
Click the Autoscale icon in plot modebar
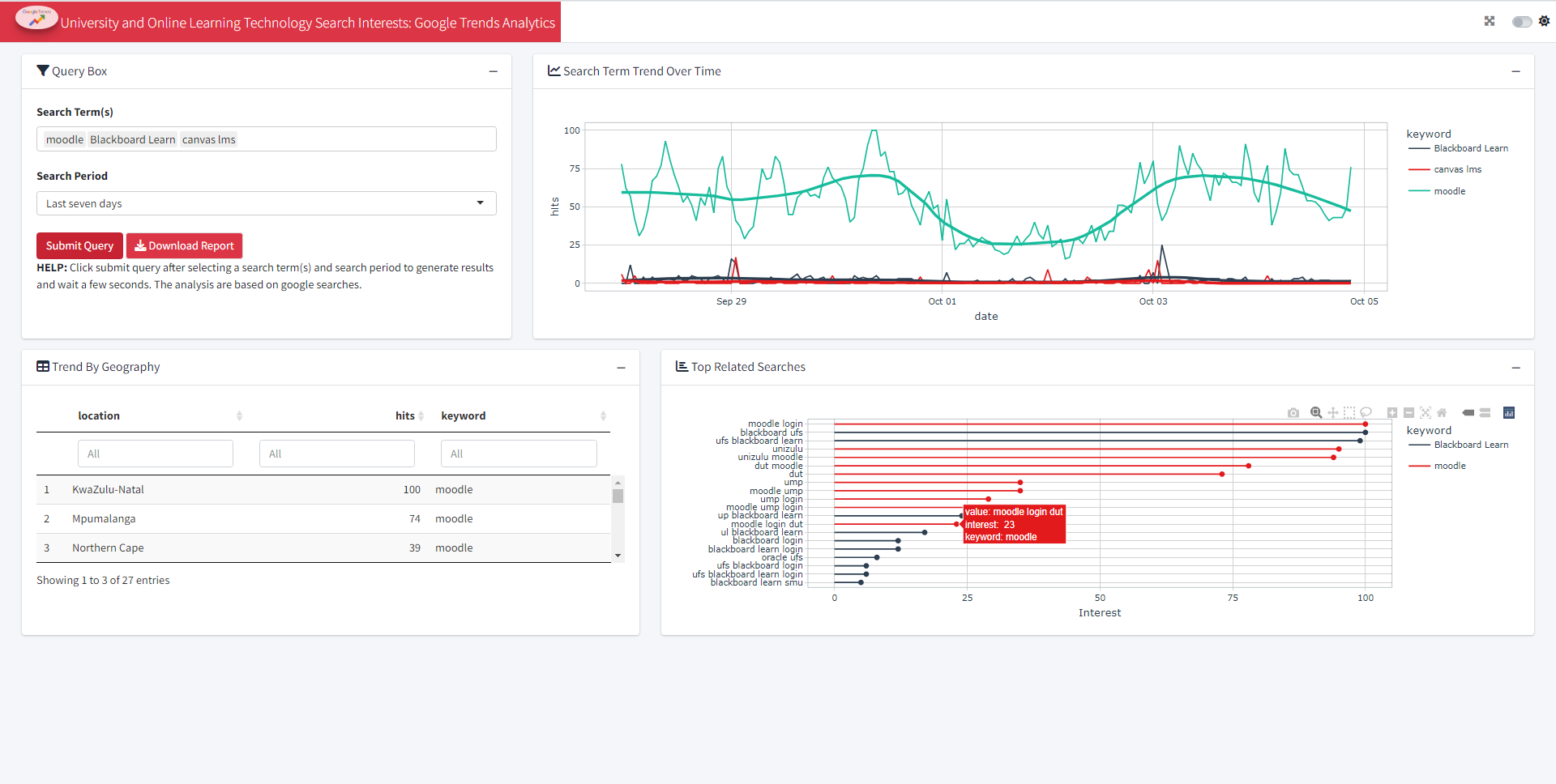click(1426, 413)
